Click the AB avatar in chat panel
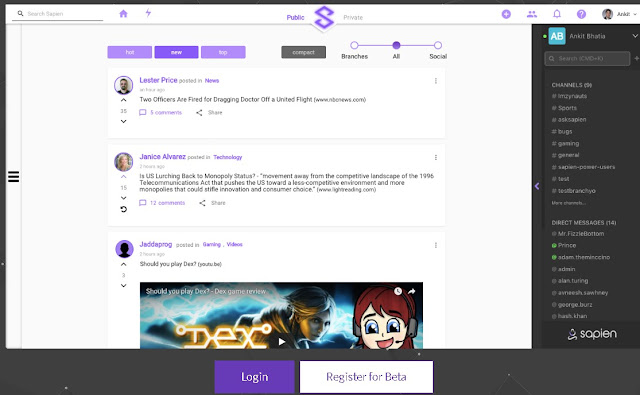 (x=557, y=36)
